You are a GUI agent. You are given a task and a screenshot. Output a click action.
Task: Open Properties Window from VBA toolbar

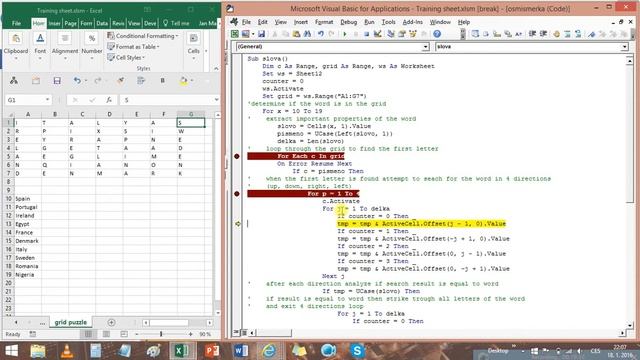(402, 34)
